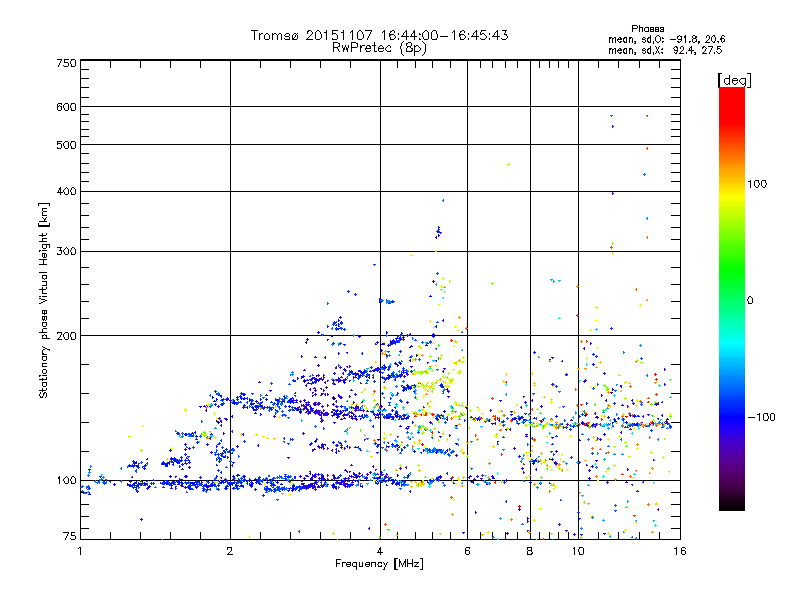This screenshot has height=600, width=800.
Task: Click the x-axis tick label '4'
Action: tap(380, 551)
